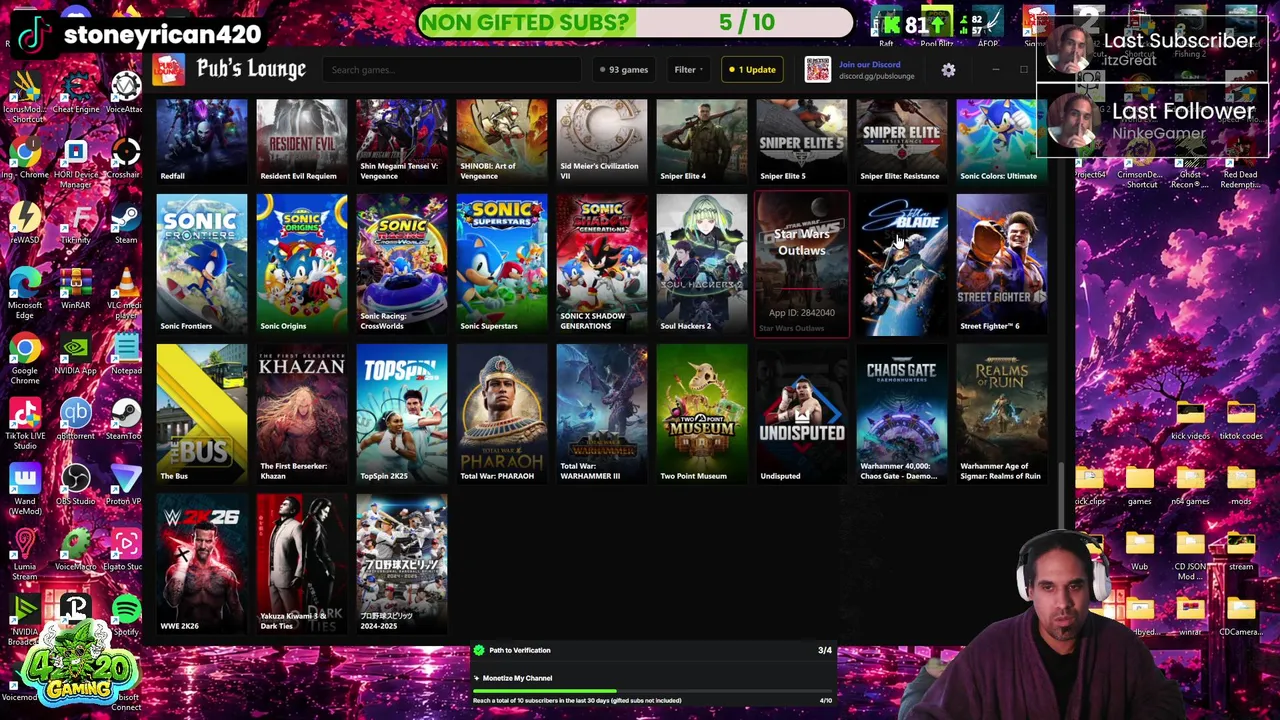The height and width of the screenshot is (720, 1280).
Task: Select Street Fighter 6 cover
Action: tap(1001, 264)
